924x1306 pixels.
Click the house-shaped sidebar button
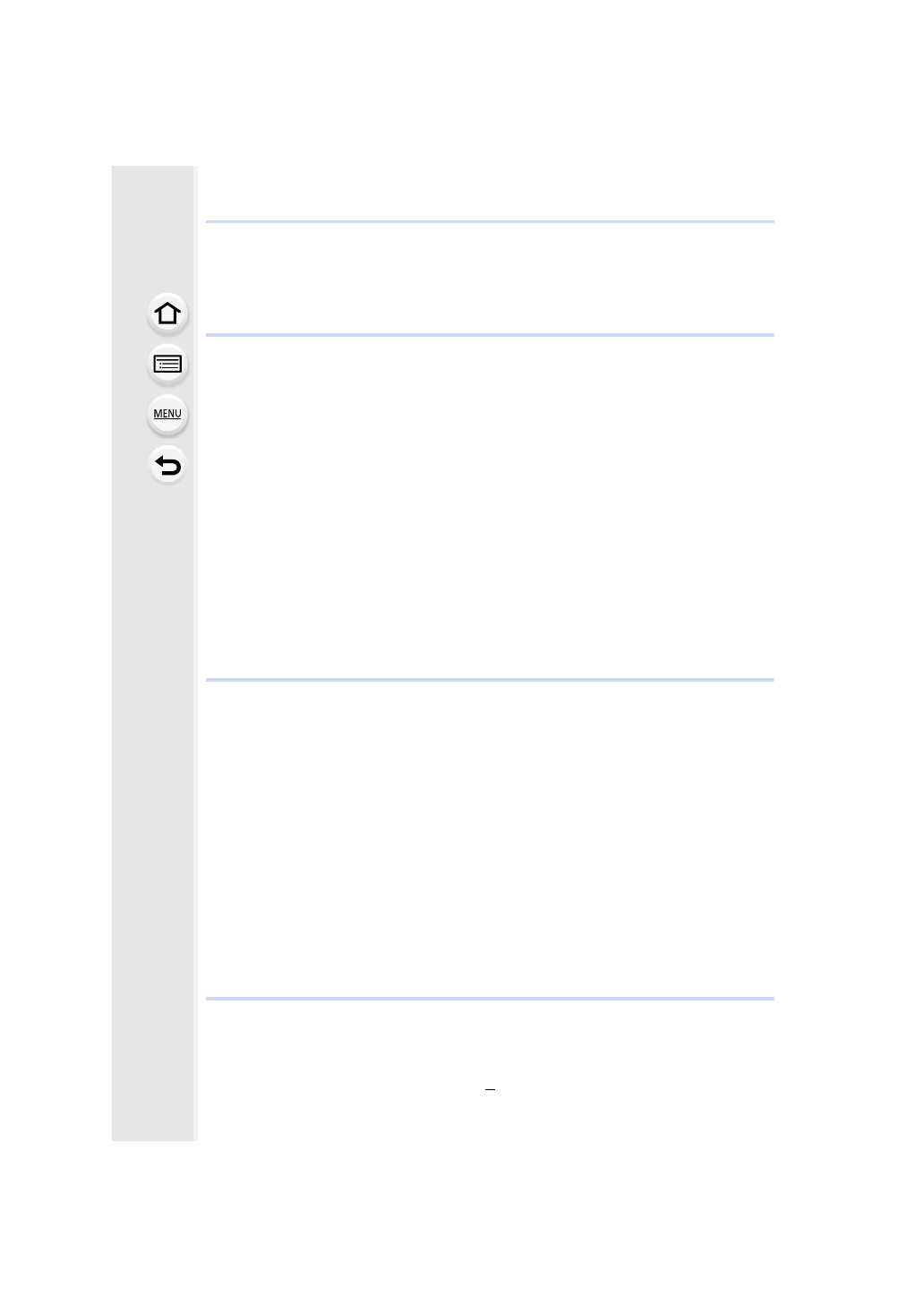167,314
